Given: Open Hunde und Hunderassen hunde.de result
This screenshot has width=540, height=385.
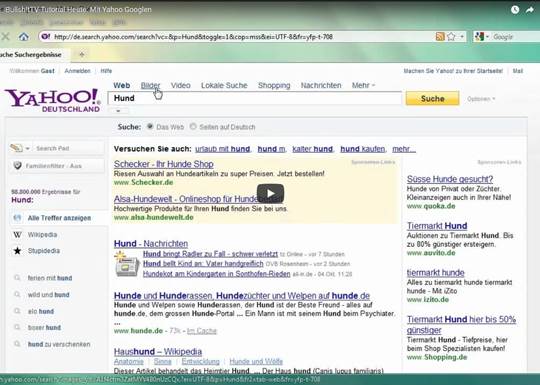Looking at the screenshot, I should click(x=242, y=296).
